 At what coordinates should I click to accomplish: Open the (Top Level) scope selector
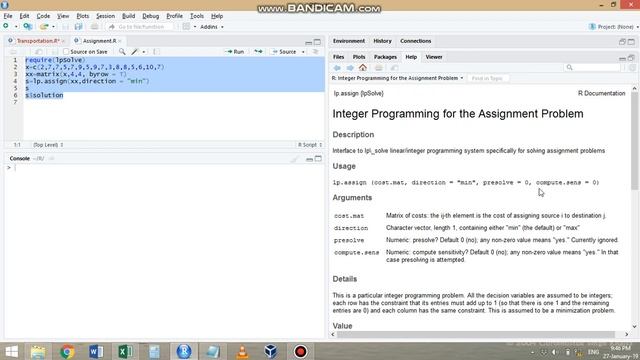pyautogui.click(x=48, y=145)
